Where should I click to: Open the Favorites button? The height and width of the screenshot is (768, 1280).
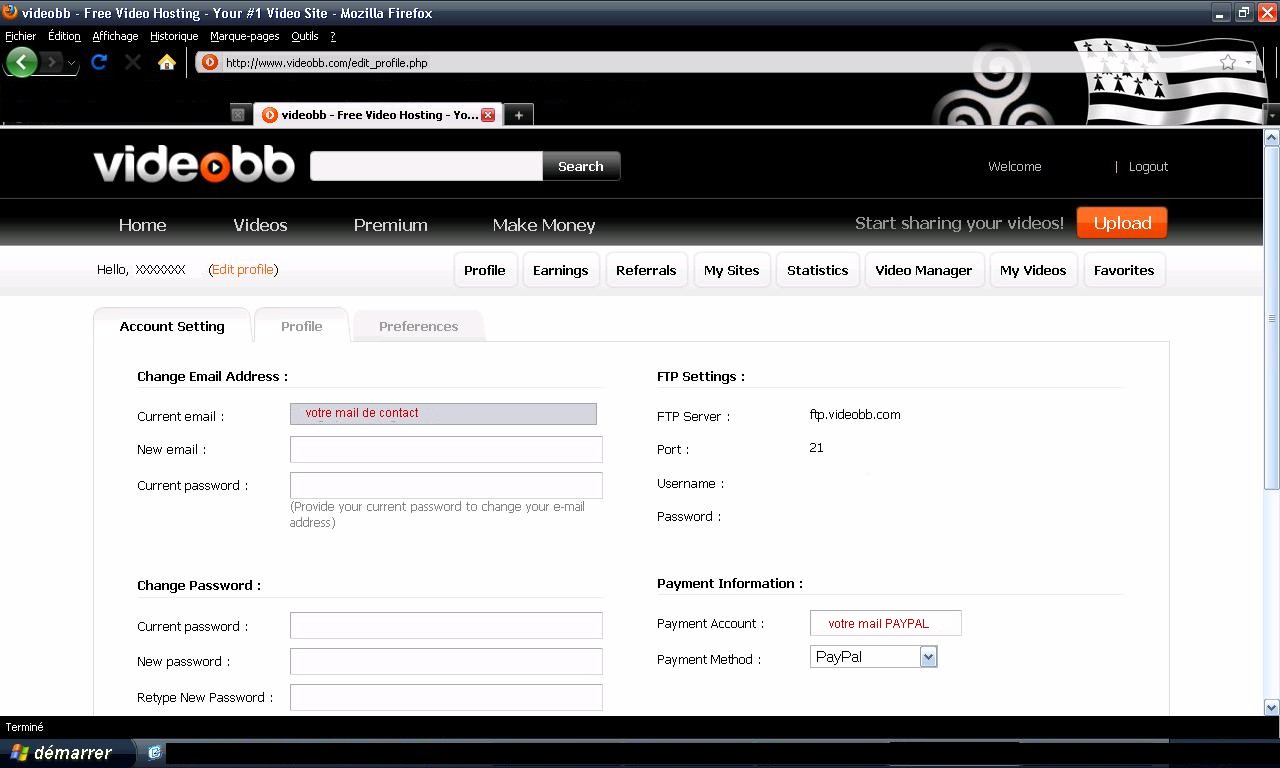point(1124,270)
